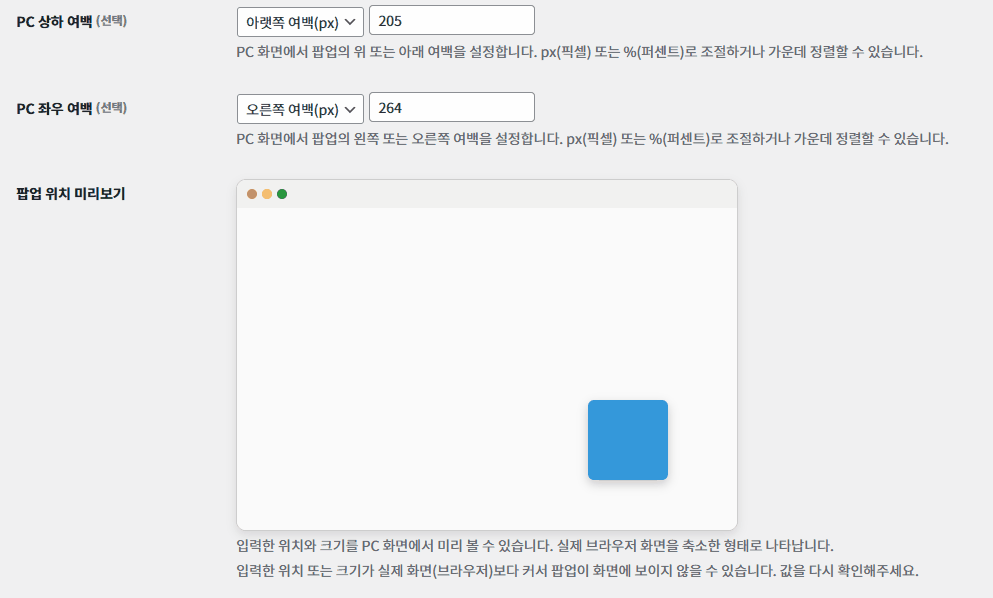The image size is (993, 598).
Task: Click the '팝업 위치 미리보기' label
Action: [71, 194]
